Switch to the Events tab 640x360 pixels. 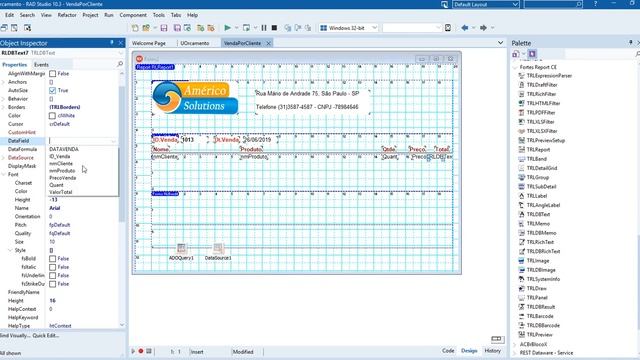click(41, 64)
